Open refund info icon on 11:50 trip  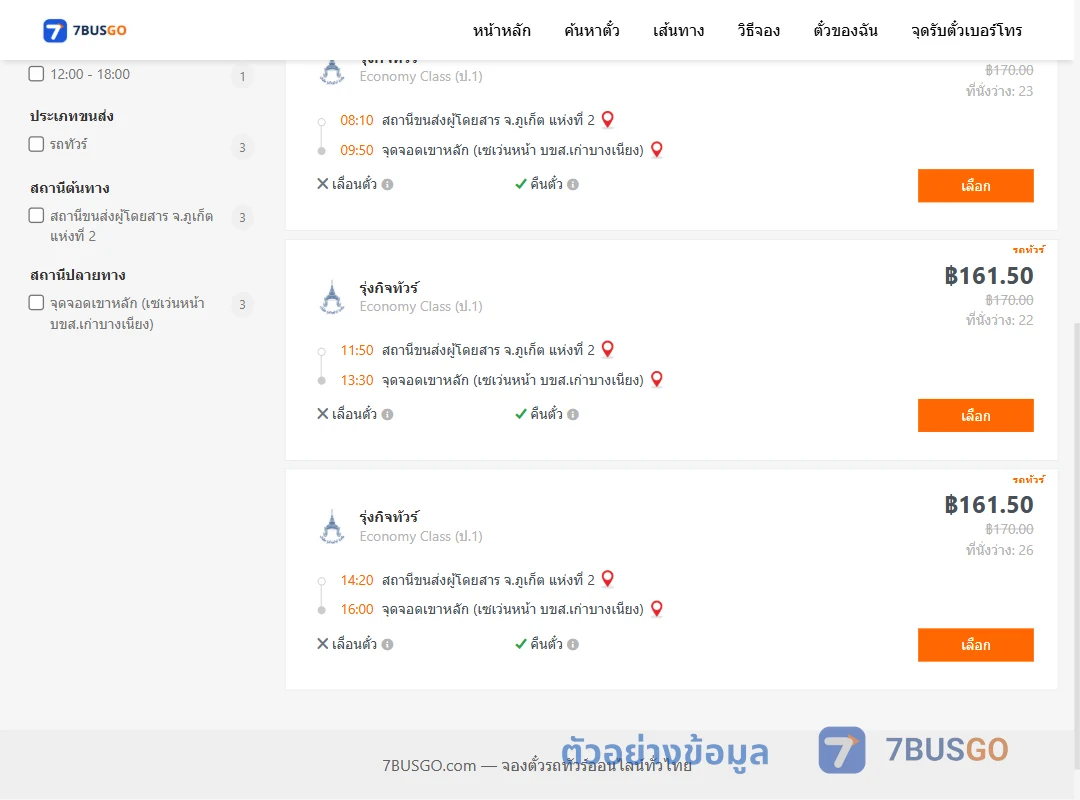[573, 415]
